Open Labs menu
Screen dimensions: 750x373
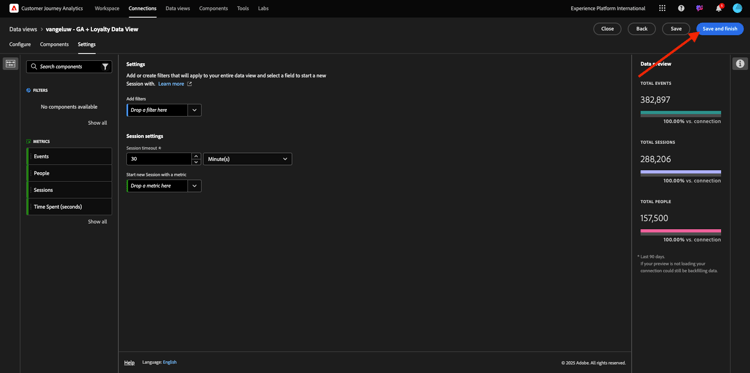point(263,9)
